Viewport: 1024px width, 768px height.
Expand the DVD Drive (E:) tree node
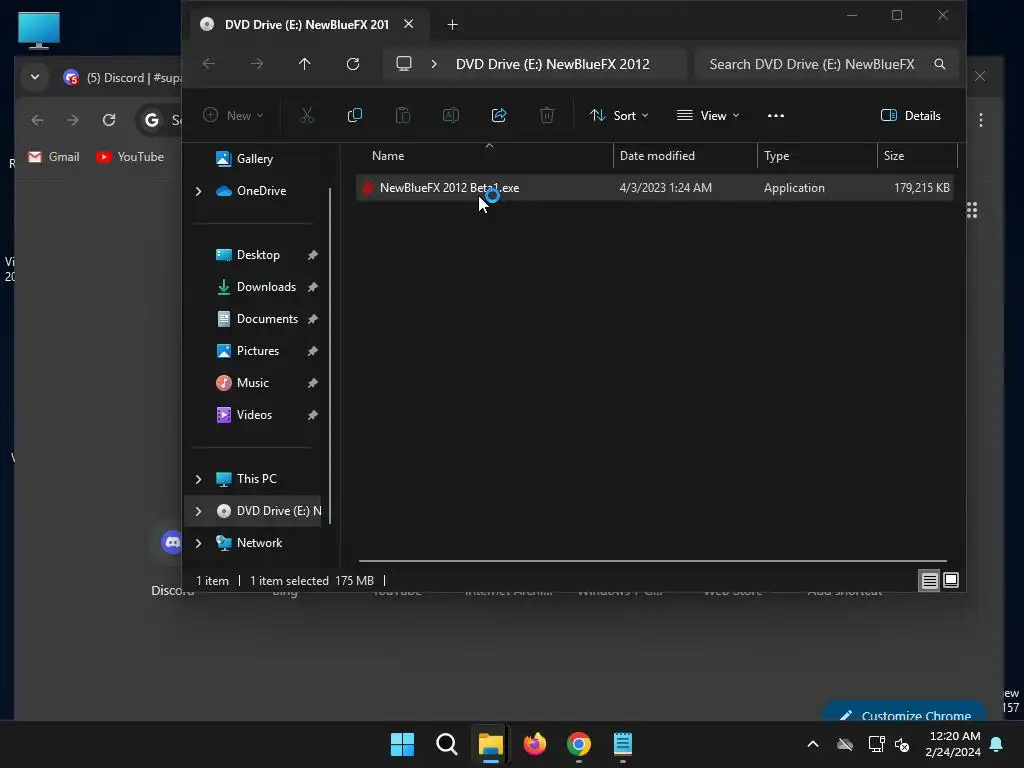coord(199,511)
